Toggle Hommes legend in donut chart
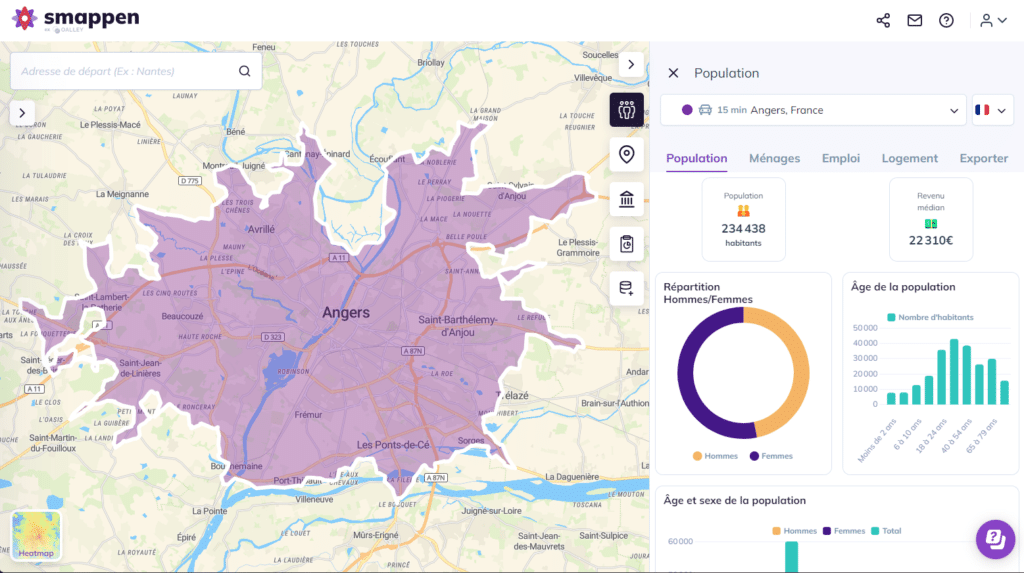This screenshot has height=573, width=1024. [x=714, y=456]
